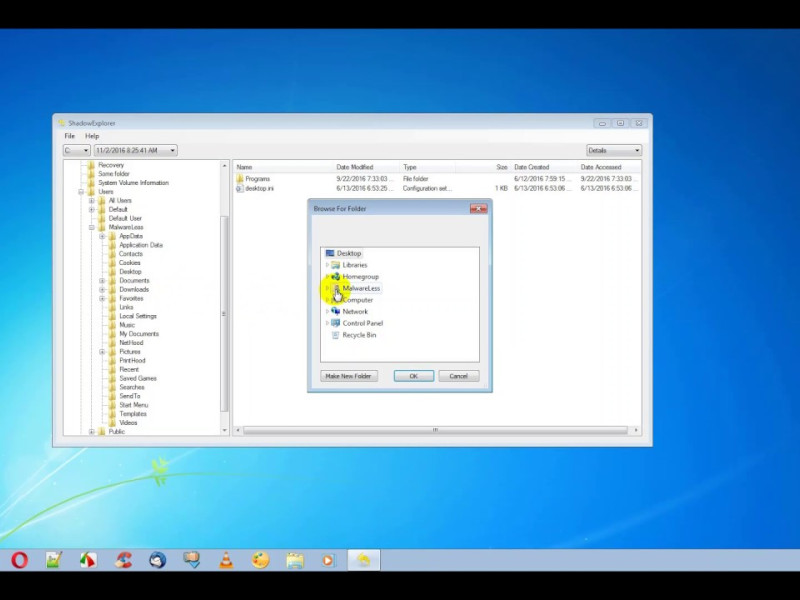Select the Music folder in left tree

pos(127,325)
